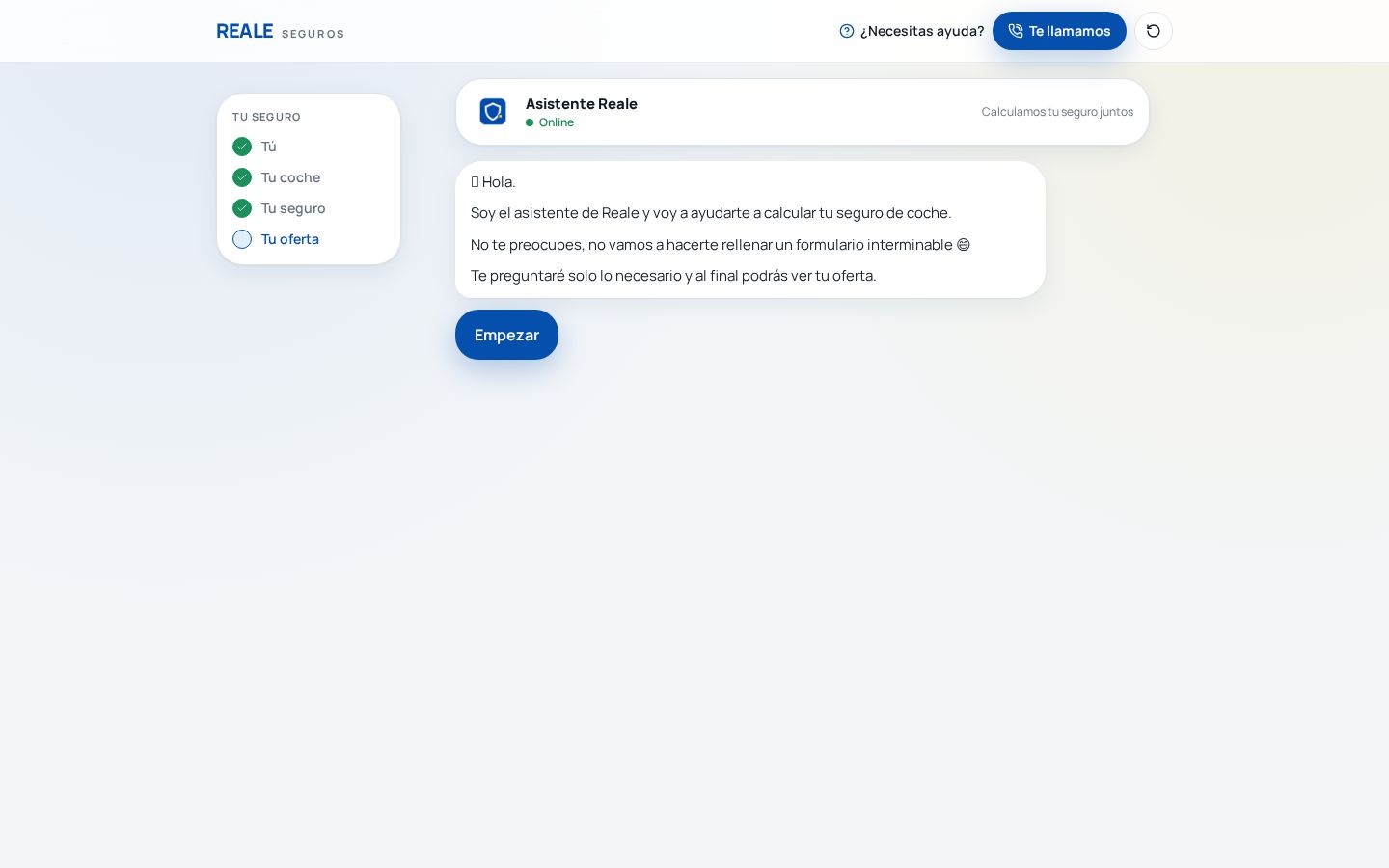Start the quote with Empezar
Screen dimensions: 1389x868
click(x=506, y=335)
